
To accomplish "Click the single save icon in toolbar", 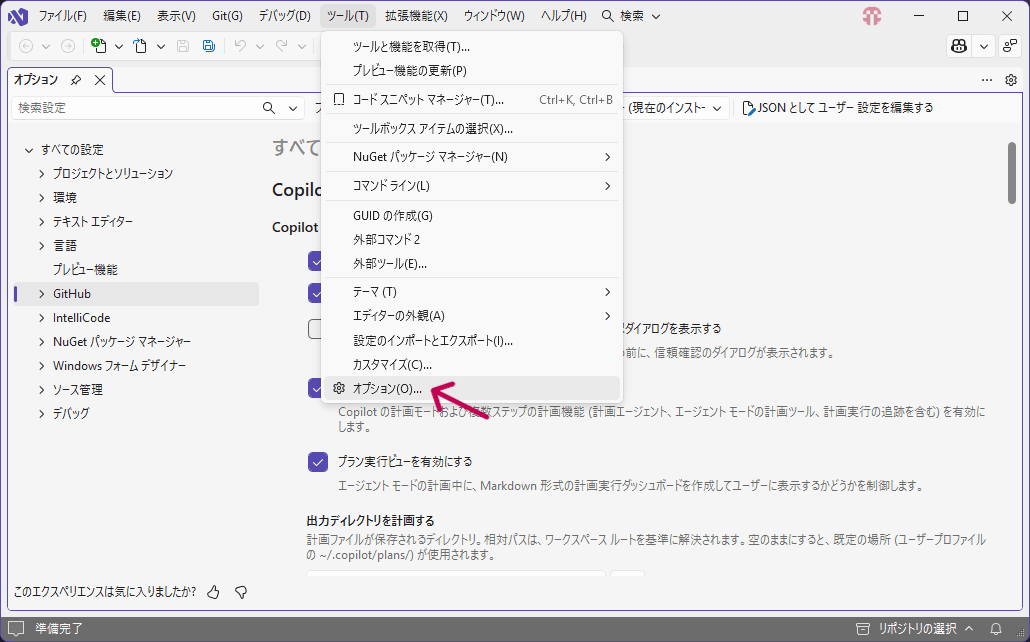I will (x=183, y=46).
